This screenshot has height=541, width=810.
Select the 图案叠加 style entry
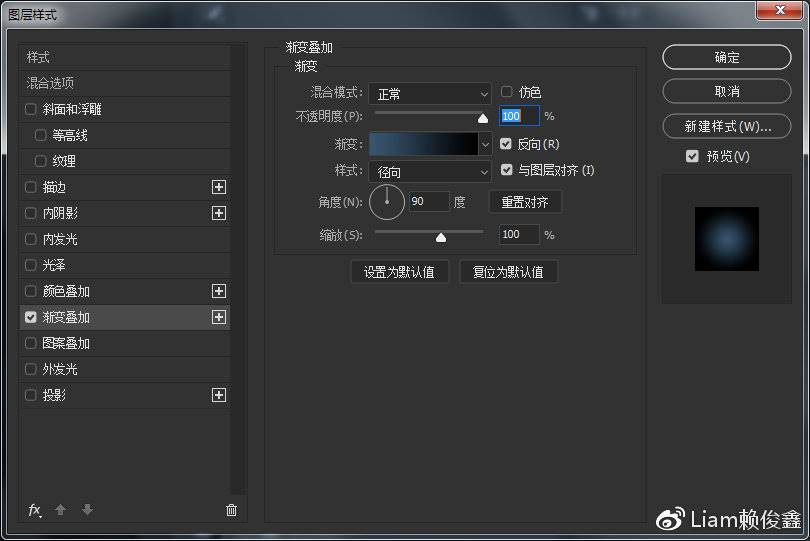coord(124,343)
